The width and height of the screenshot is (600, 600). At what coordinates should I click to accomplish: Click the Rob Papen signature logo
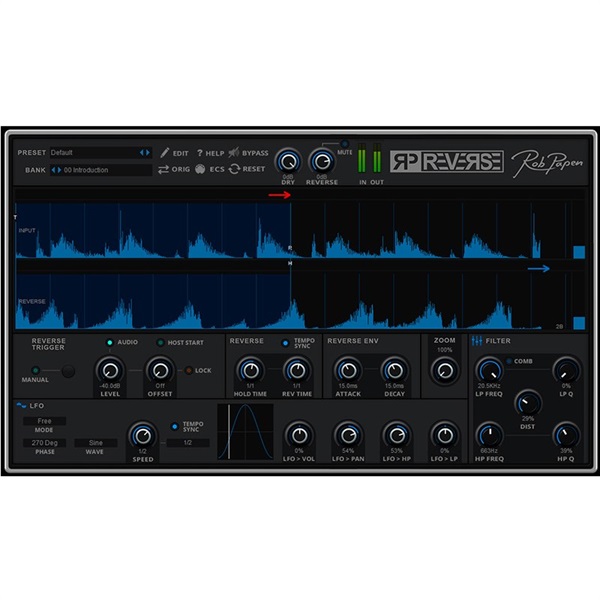click(548, 163)
